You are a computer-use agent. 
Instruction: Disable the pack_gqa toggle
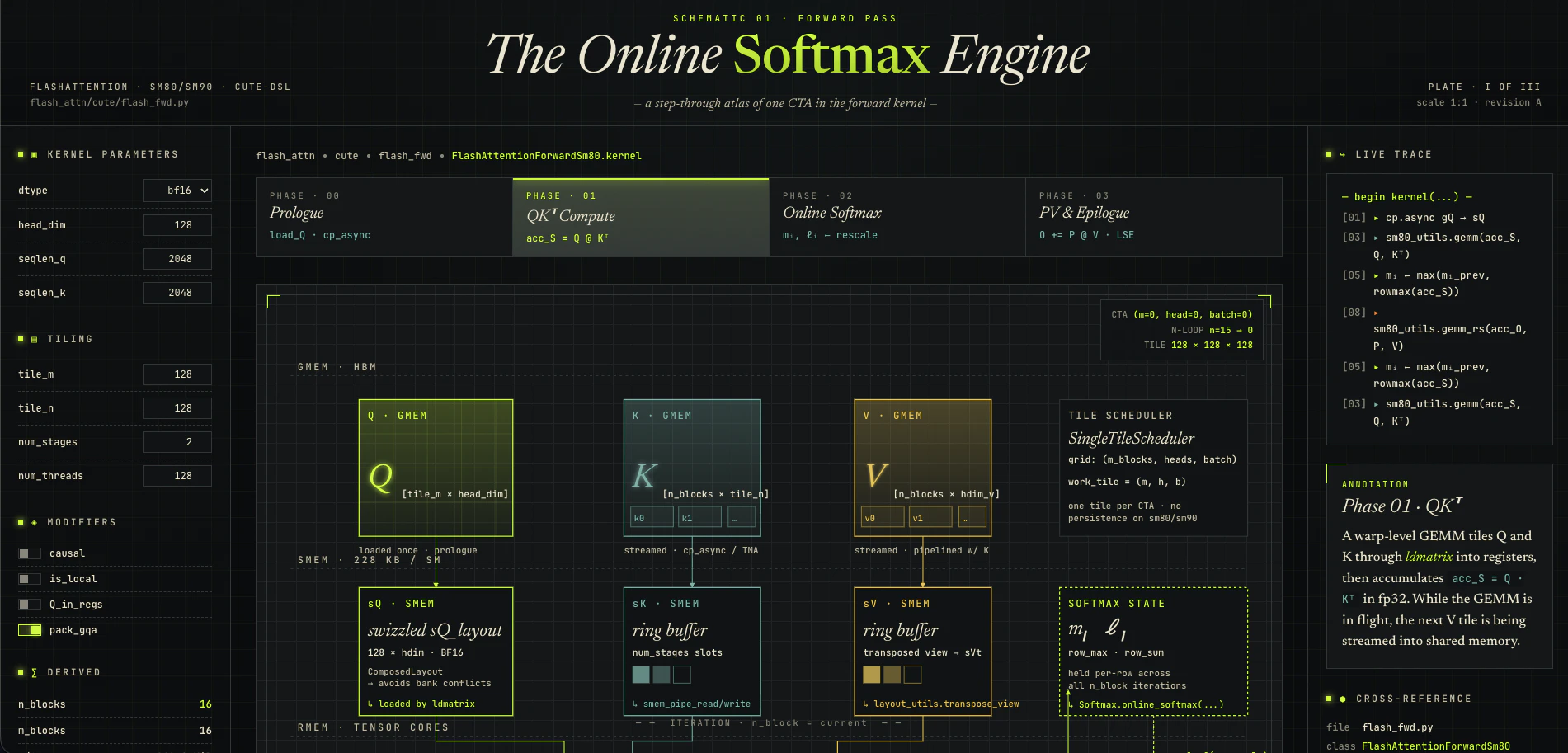(30, 630)
